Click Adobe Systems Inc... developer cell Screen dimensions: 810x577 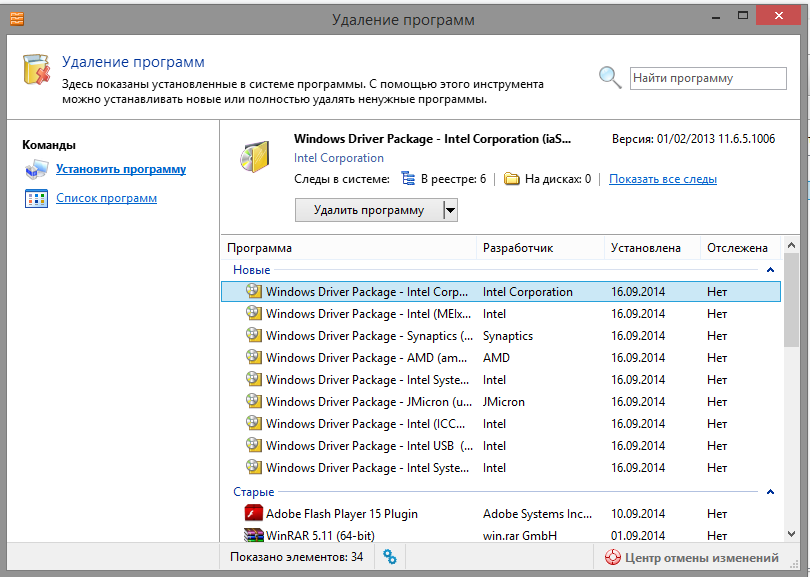point(537,514)
